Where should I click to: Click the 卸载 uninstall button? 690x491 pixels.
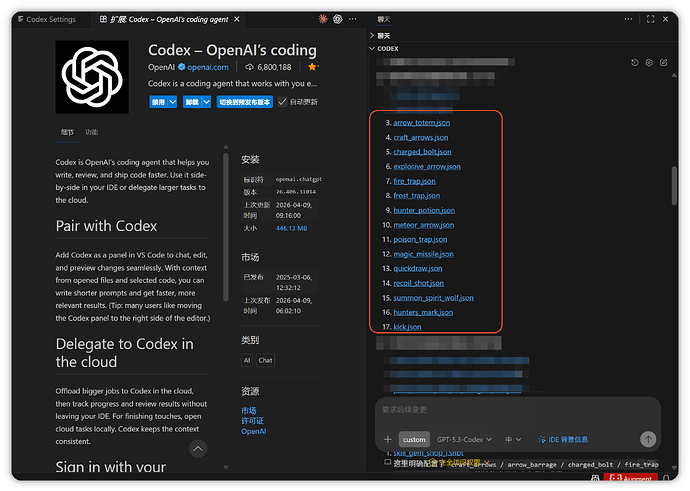pyautogui.click(x=192, y=102)
